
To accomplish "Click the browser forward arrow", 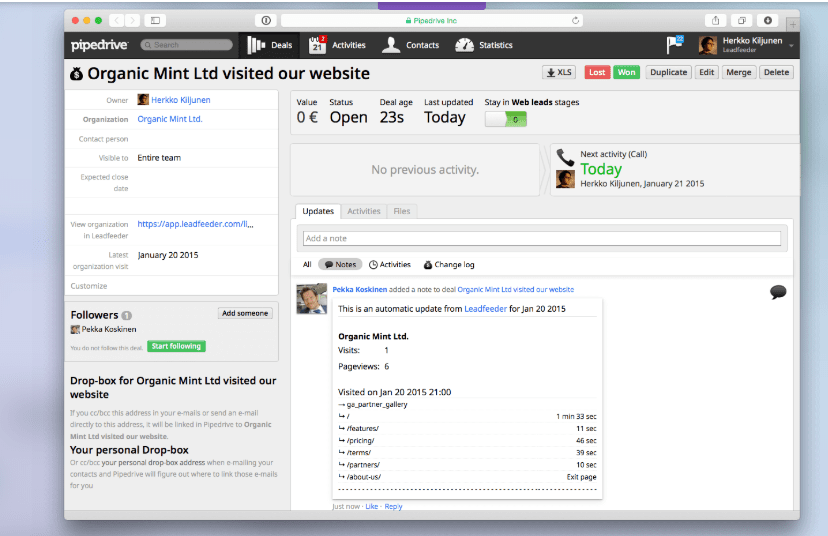I will [133, 21].
